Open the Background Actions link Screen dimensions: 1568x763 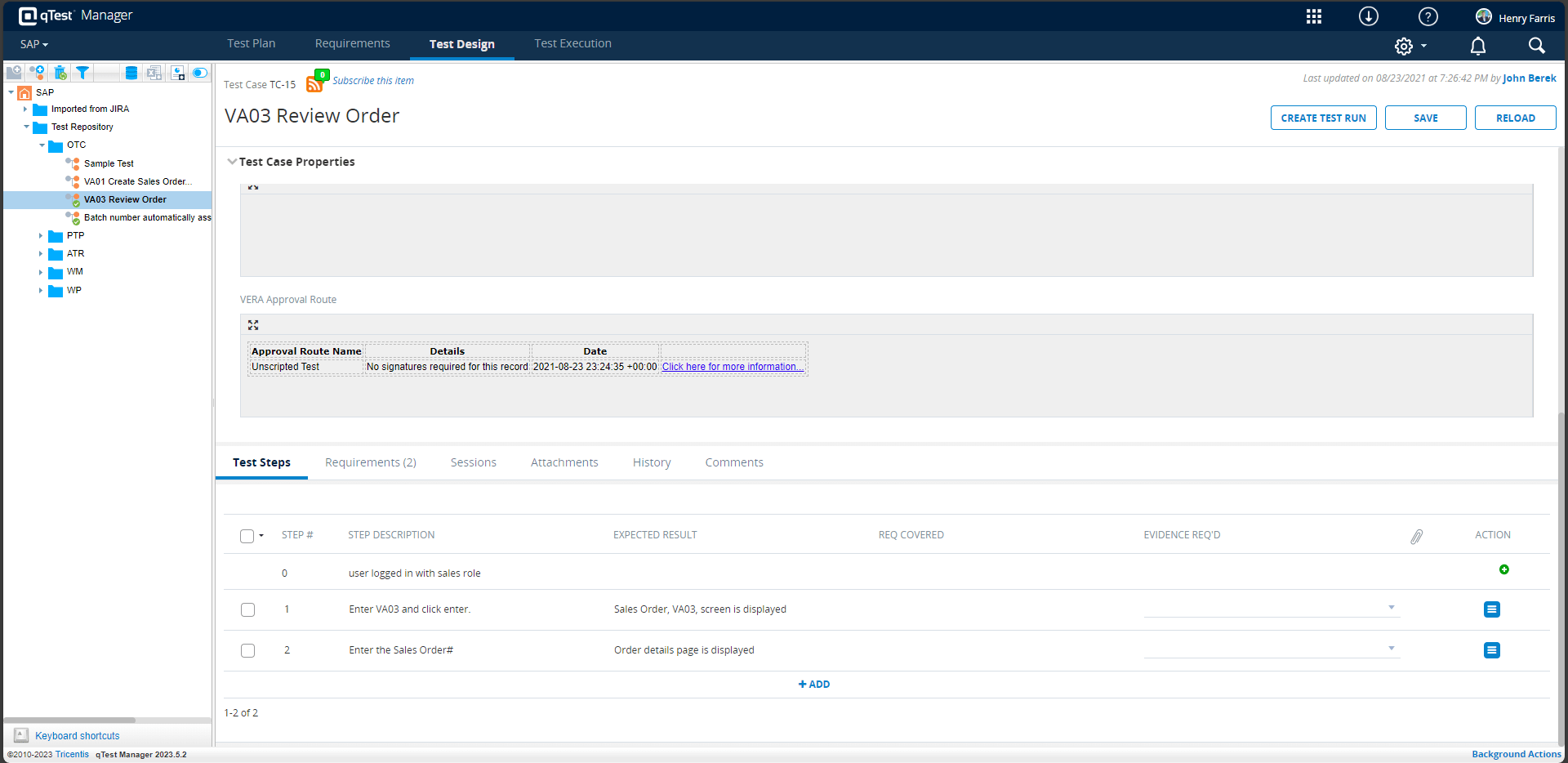tap(1517, 754)
